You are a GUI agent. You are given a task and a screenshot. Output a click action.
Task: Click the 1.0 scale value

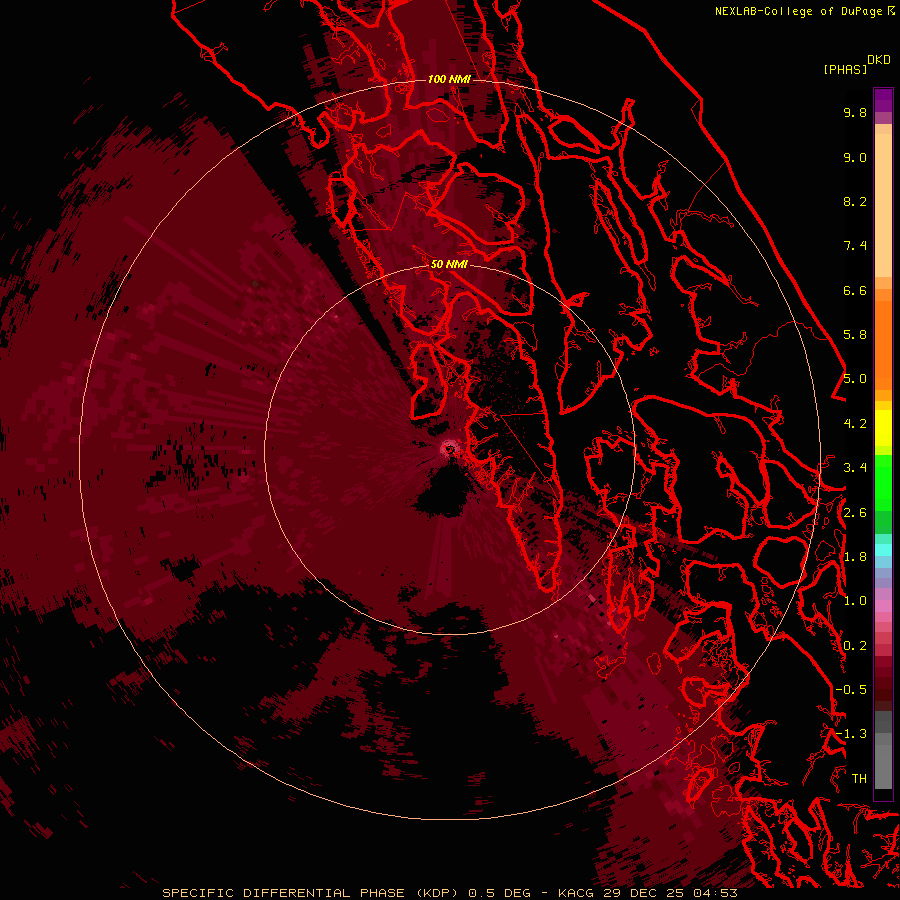click(x=855, y=601)
